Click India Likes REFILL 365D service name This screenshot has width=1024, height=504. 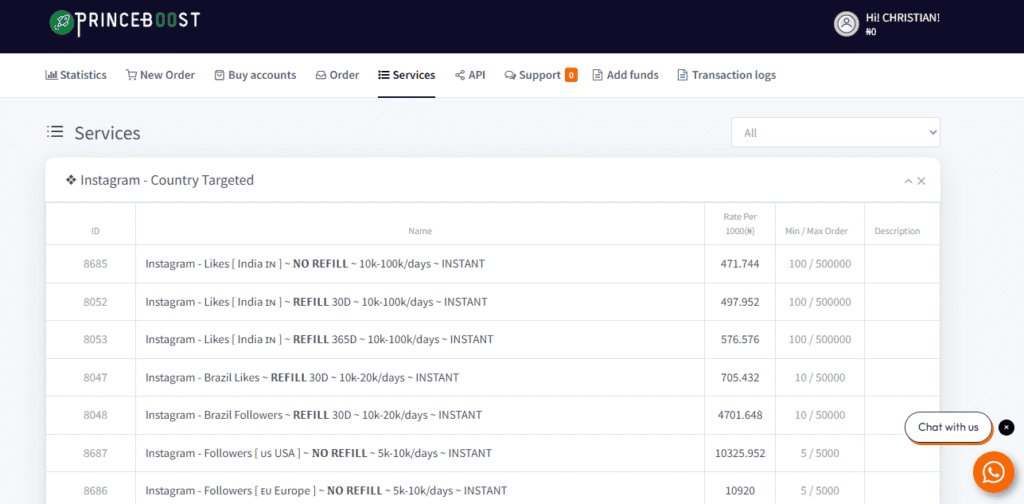tap(319, 339)
